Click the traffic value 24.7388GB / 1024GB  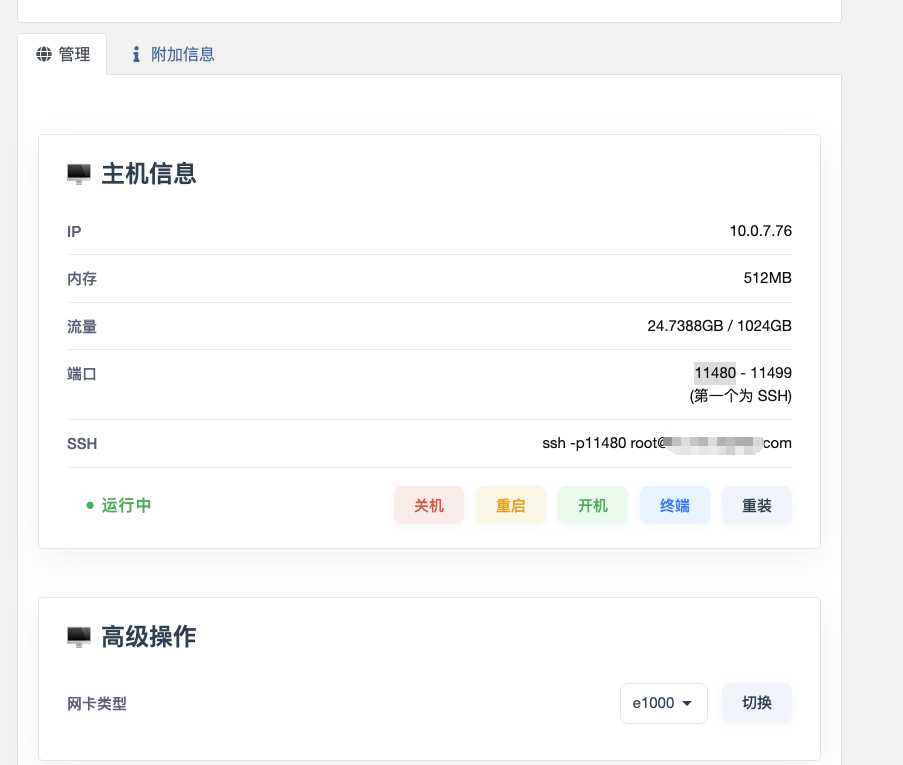pos(719,326)
